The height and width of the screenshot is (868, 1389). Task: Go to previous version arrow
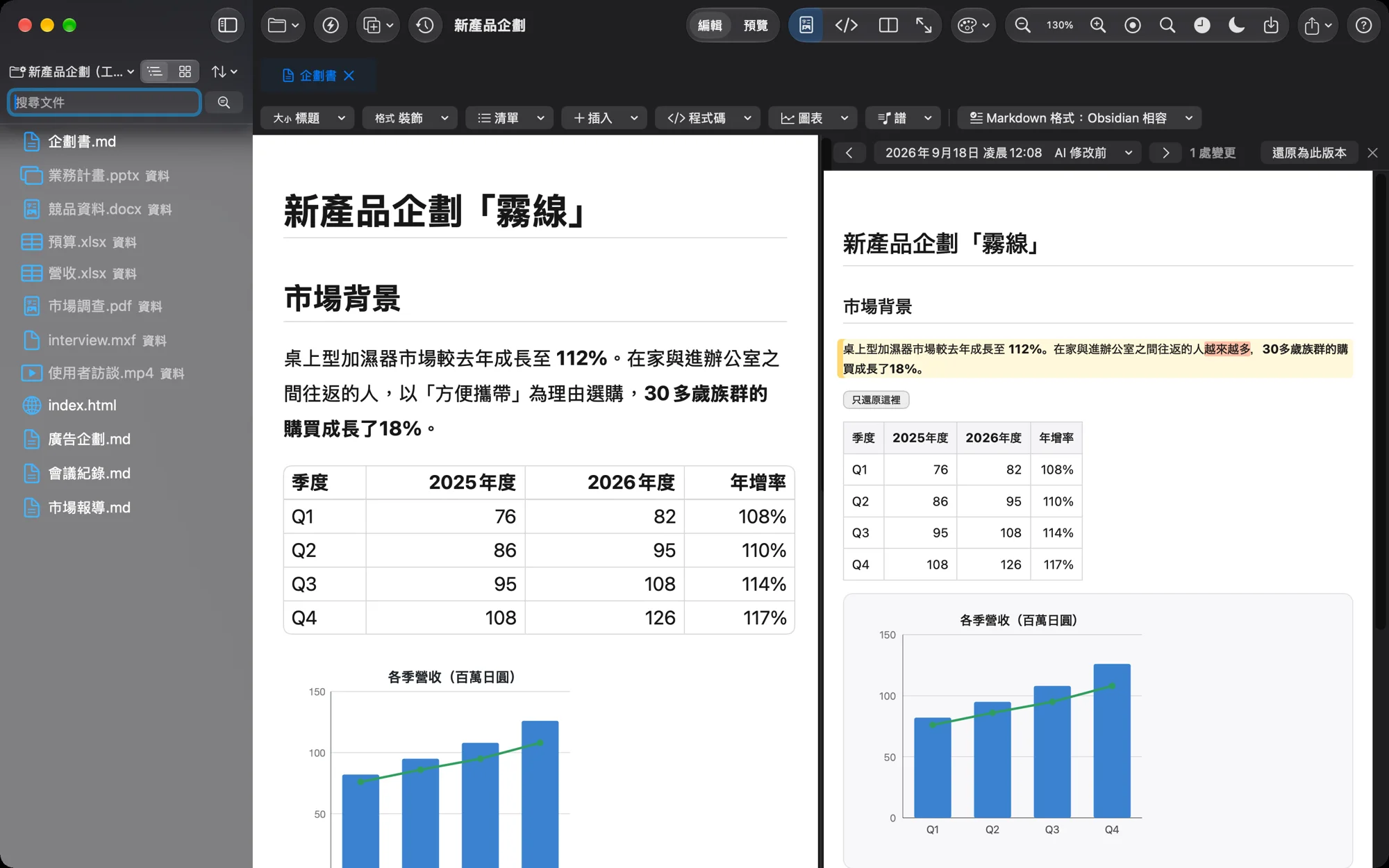[849, 153]
